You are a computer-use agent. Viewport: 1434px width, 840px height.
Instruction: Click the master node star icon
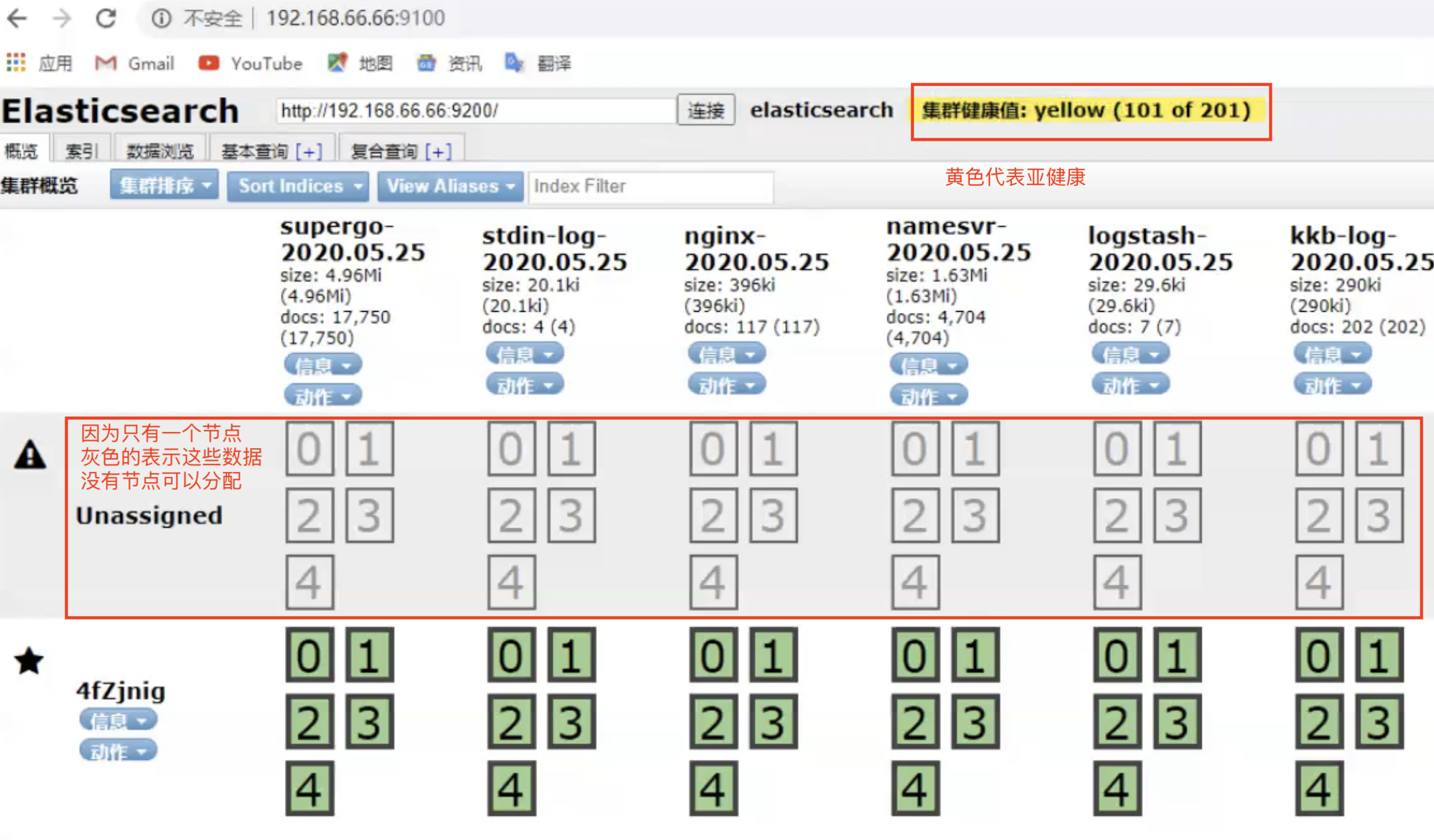(x=29, y=661)
